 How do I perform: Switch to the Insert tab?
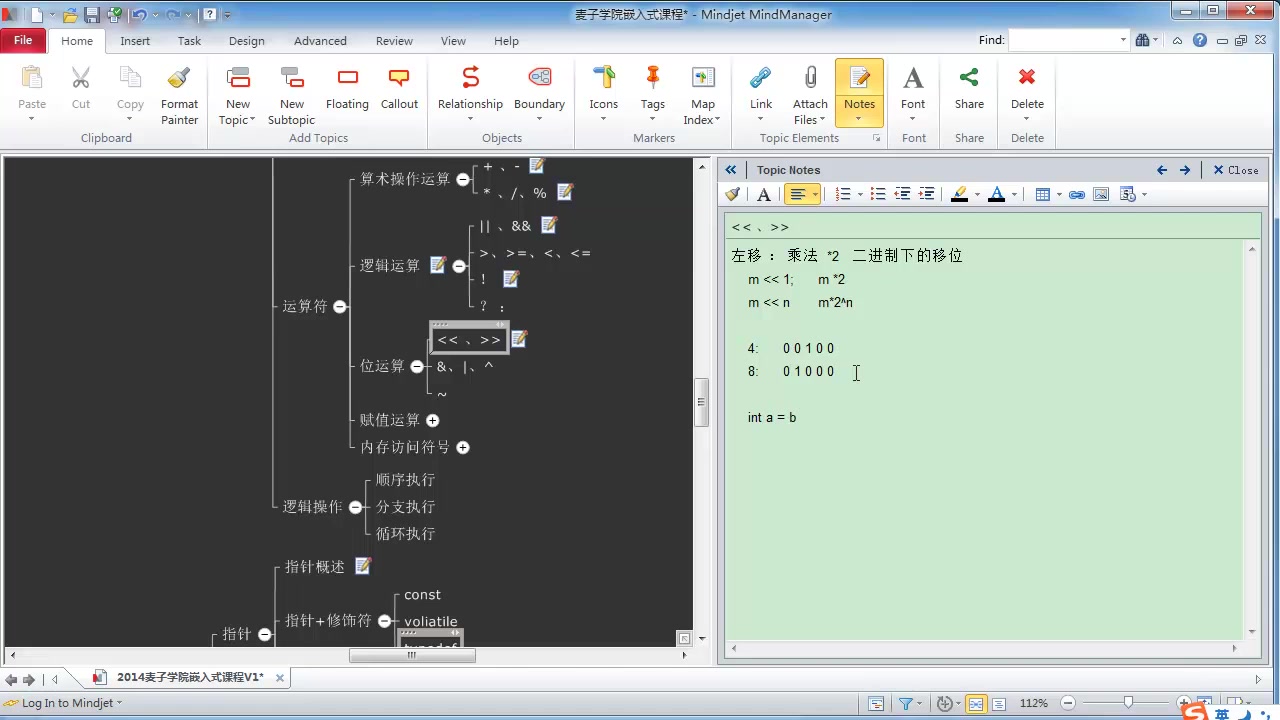[x=135, y=41]
